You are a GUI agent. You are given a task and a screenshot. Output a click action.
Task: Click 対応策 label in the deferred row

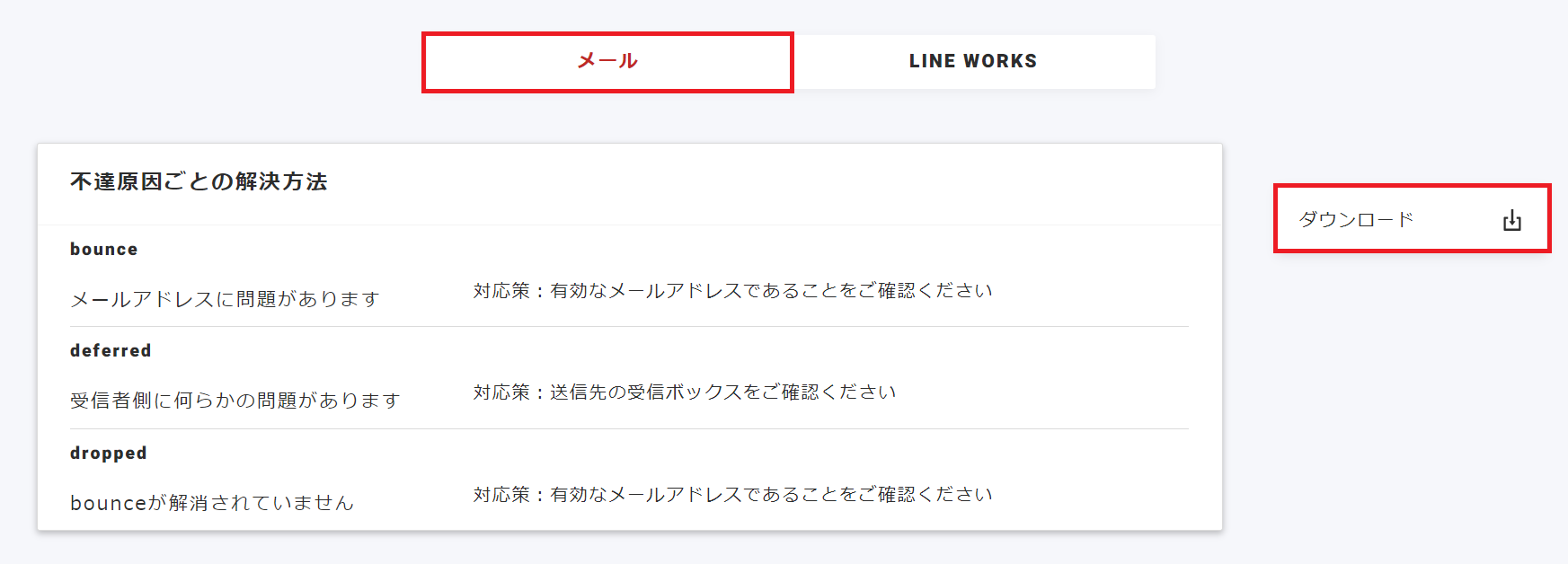coord(501,392)
